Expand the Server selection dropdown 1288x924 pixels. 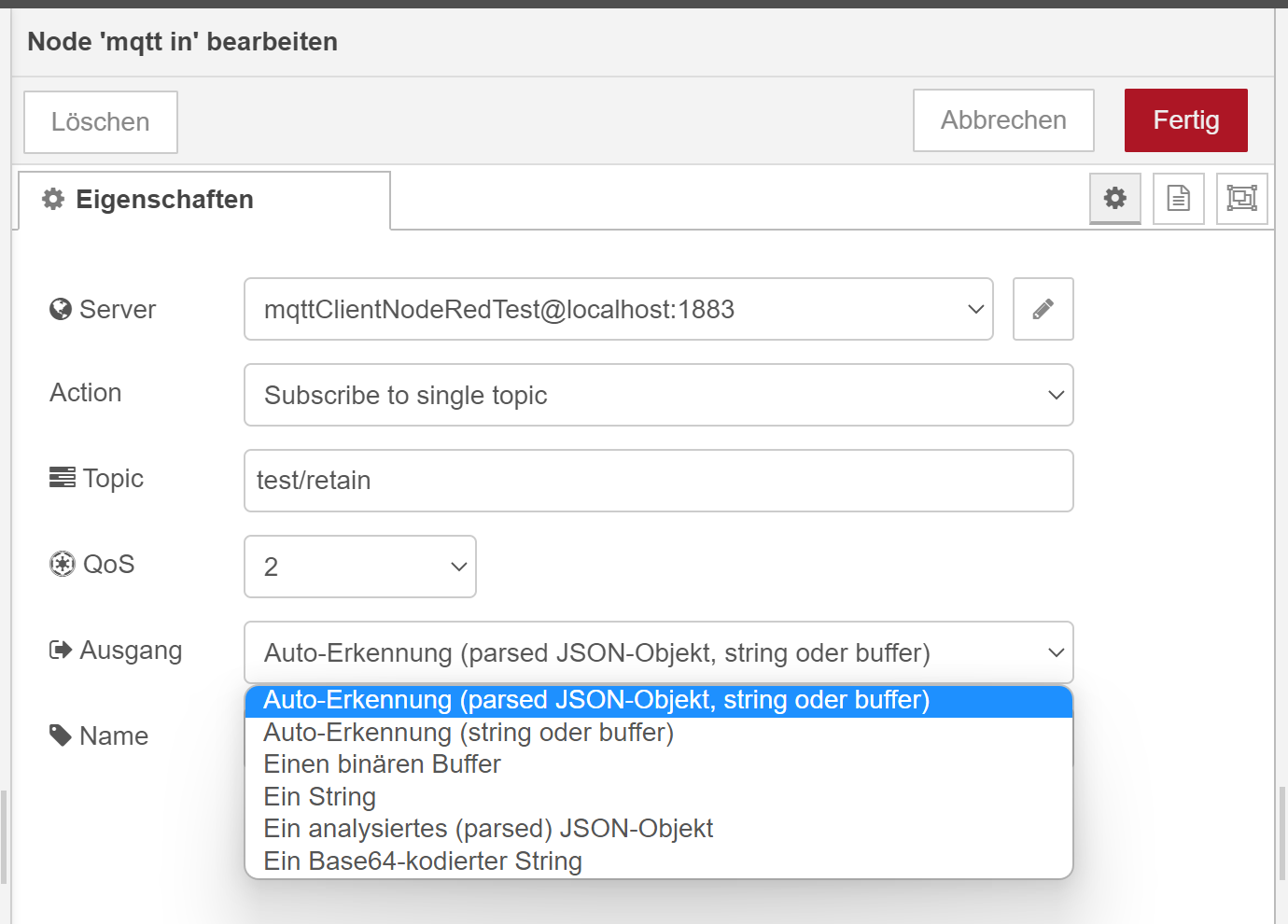(618, 309)
